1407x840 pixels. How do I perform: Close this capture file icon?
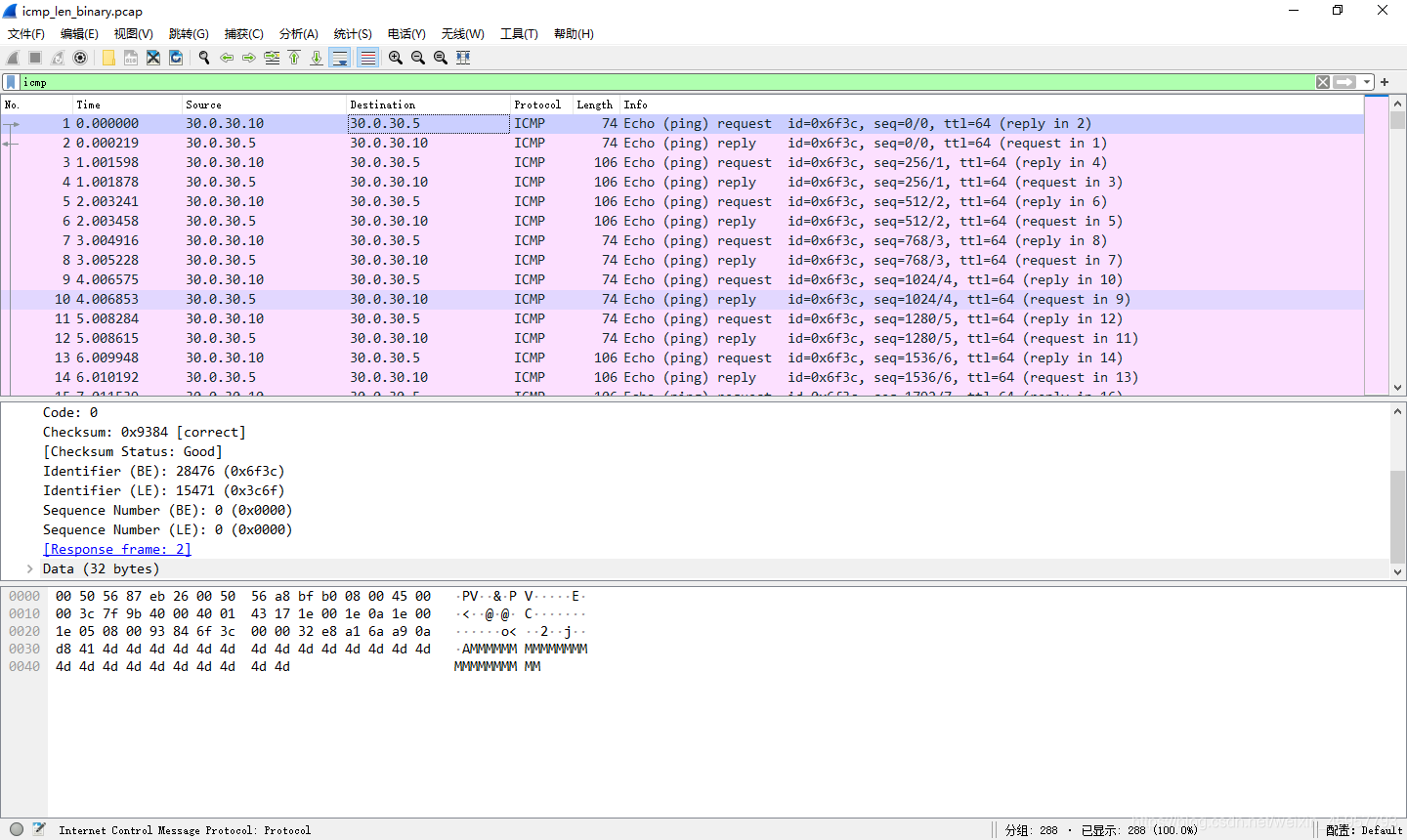coord(153,58)
